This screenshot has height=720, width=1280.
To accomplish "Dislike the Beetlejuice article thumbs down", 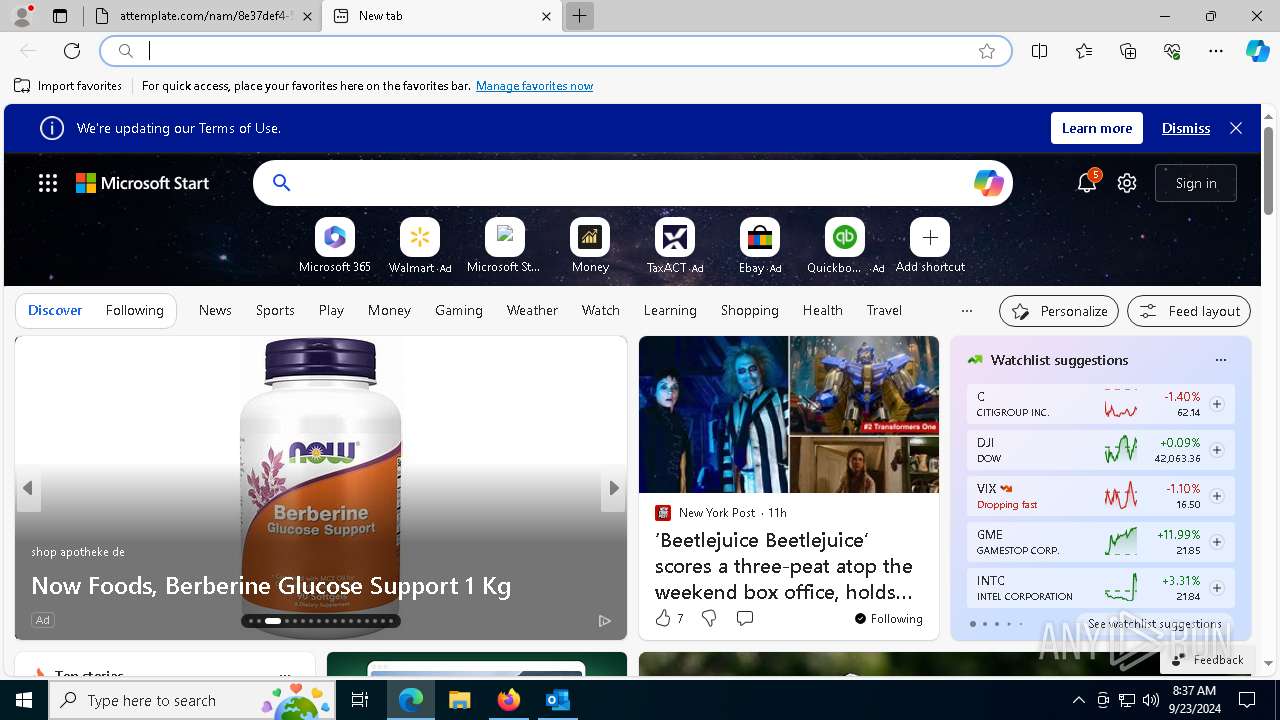I will pyautogui.click(x=709, y=619).
